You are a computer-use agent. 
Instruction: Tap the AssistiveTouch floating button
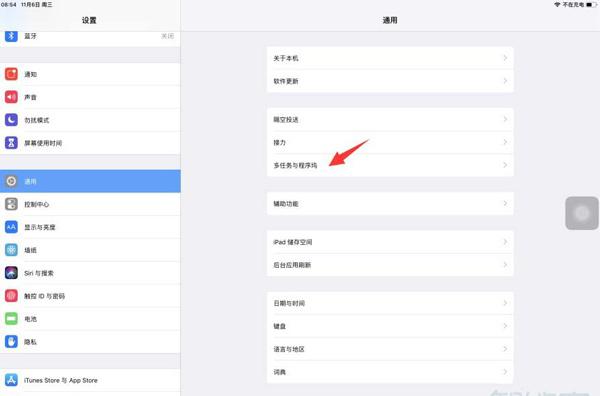click(582, 213)
